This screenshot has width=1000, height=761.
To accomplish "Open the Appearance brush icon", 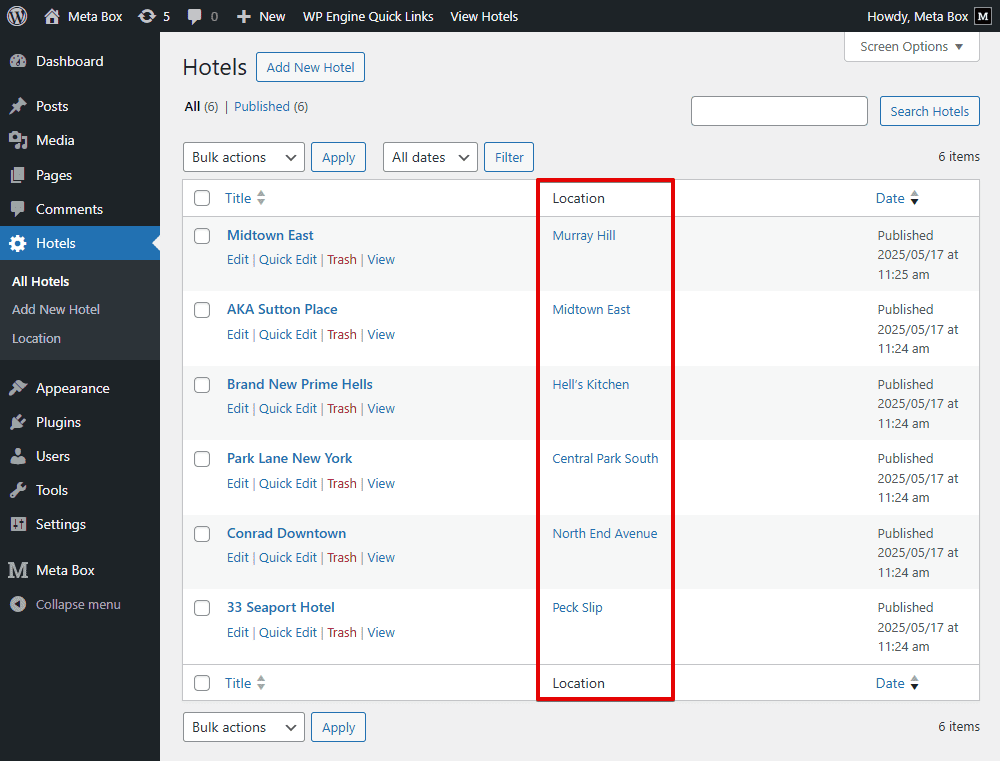I will pyautogui.click(x=21, y=387).
